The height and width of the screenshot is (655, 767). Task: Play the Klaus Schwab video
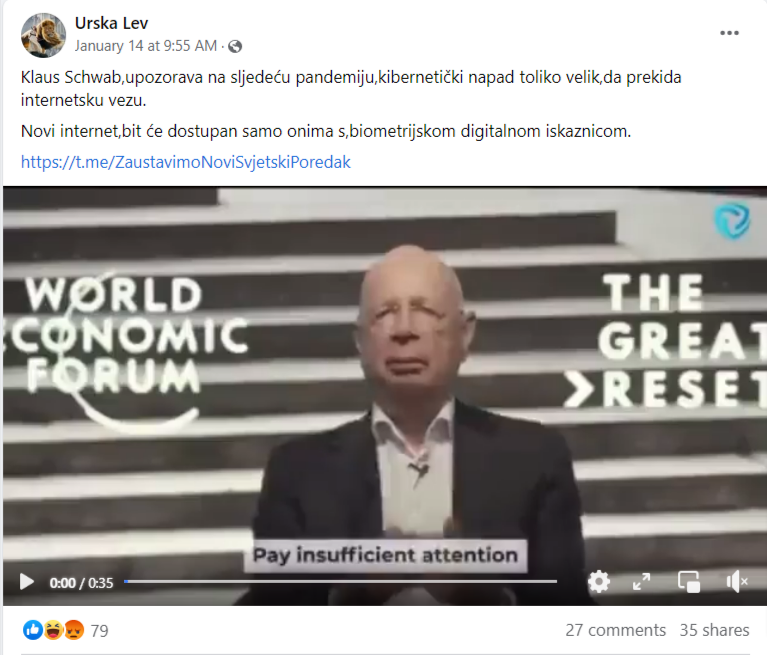point(26,582)
